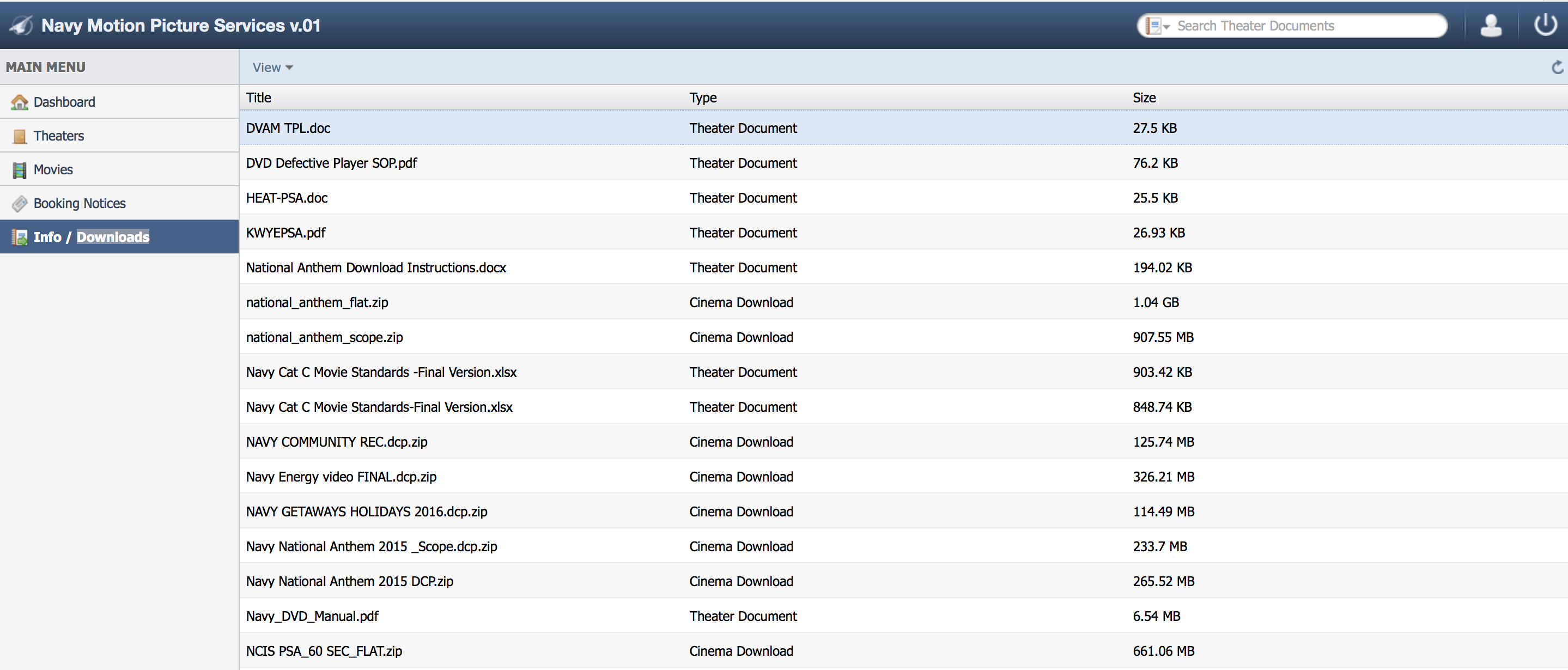Open the Theaters menu item
The image size is (1568, 670).
coord(58,136)
